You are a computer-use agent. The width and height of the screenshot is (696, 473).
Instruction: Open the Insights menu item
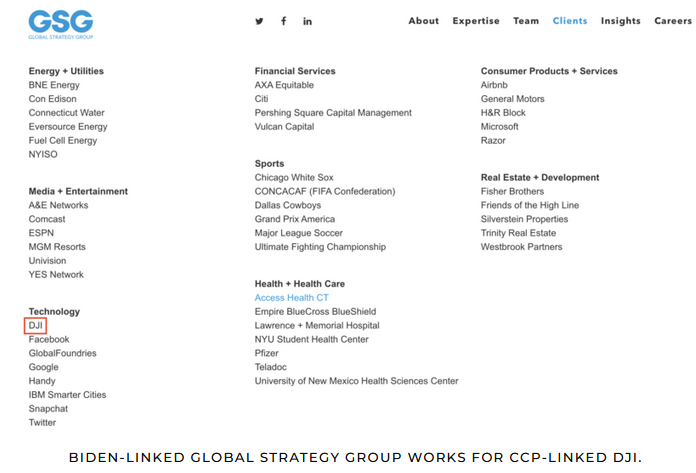[x=621, y=21]
